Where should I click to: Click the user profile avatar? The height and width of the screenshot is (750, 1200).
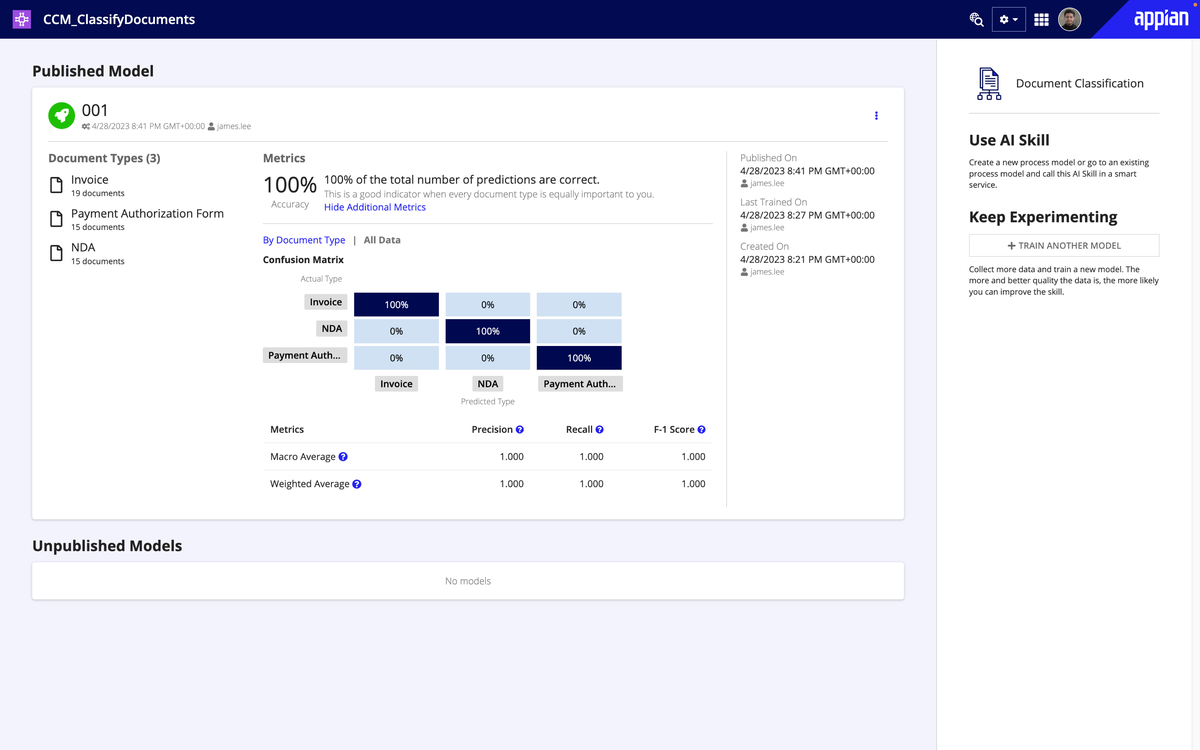[1069, 19]
